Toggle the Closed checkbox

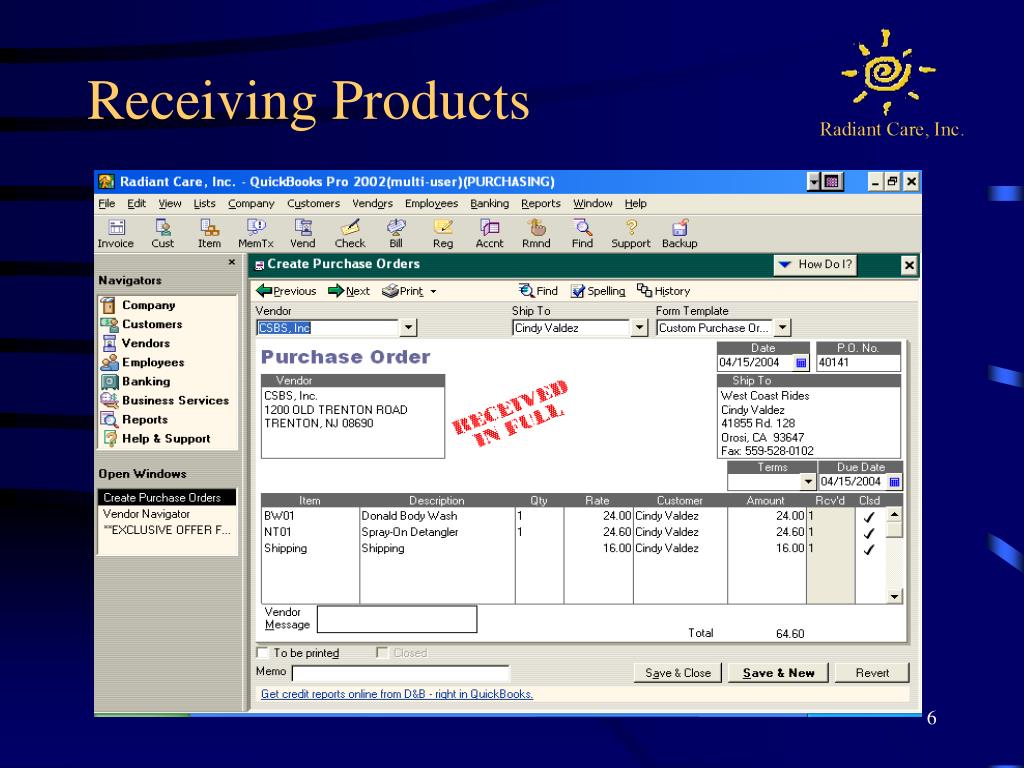[x=382, y=652]
